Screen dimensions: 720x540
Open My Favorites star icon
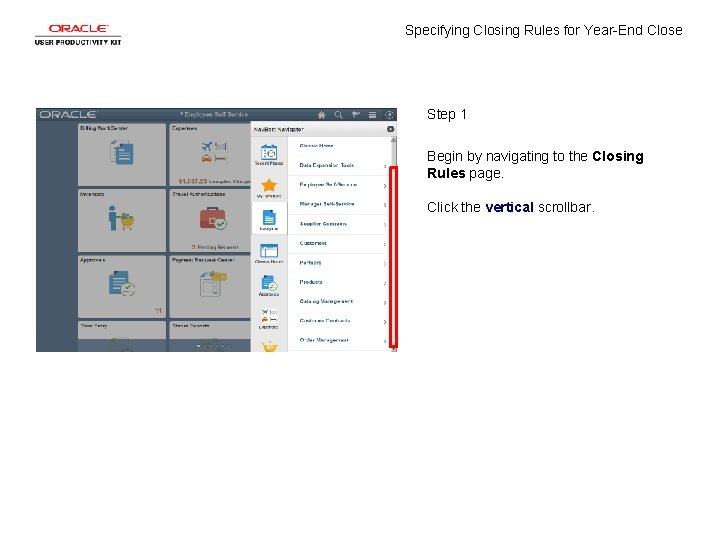(269, 187)
